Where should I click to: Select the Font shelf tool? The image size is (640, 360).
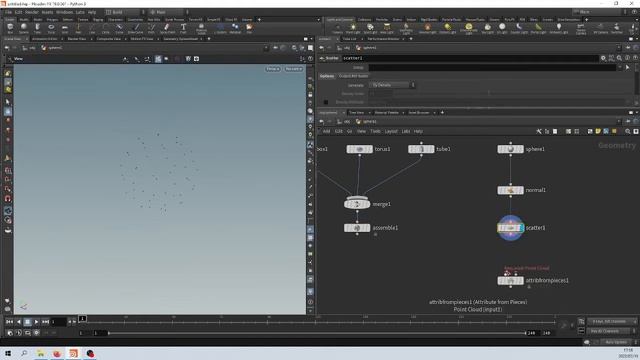click(x=183, y=28)
